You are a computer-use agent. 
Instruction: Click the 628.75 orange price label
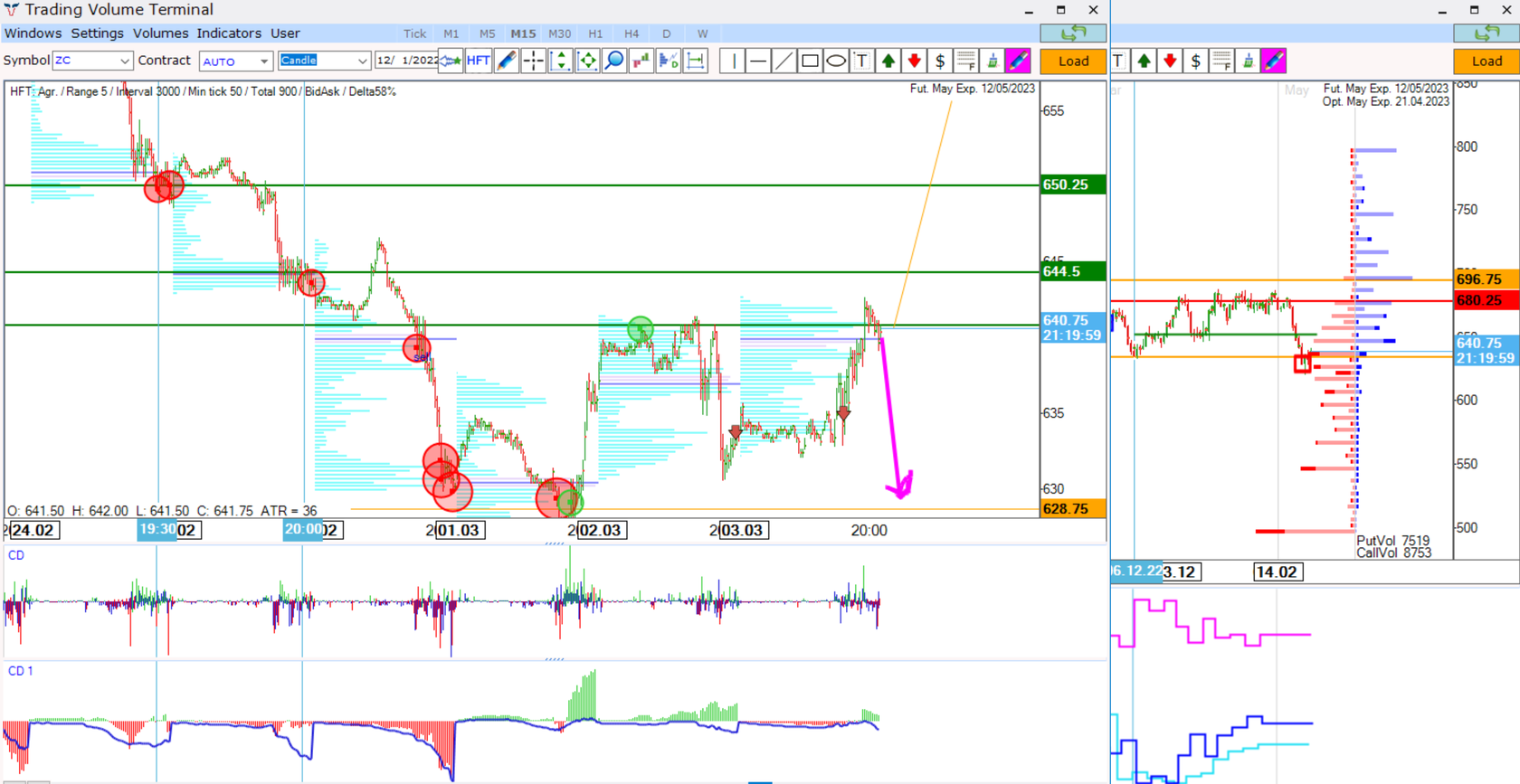point(1073,509)
